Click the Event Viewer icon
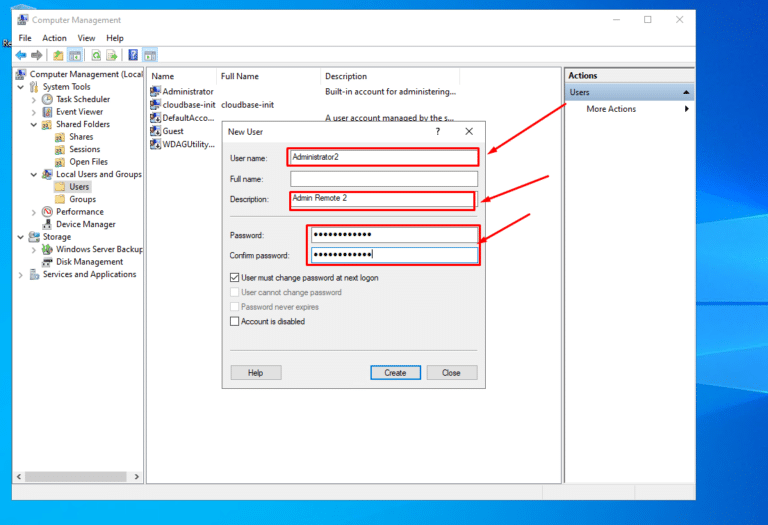Screen dimensions: 768x525 (47, 112)
